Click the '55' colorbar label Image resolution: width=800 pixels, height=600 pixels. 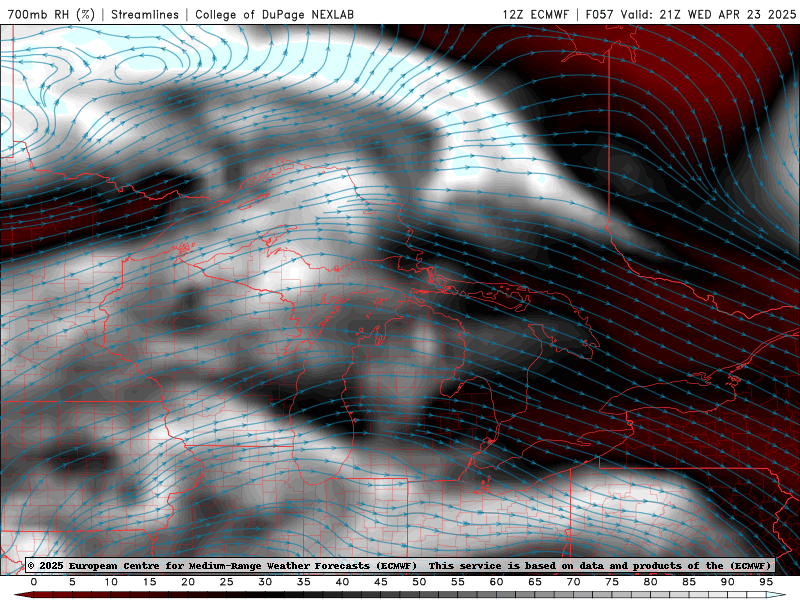pyautogui.click(x=458, y=582)
